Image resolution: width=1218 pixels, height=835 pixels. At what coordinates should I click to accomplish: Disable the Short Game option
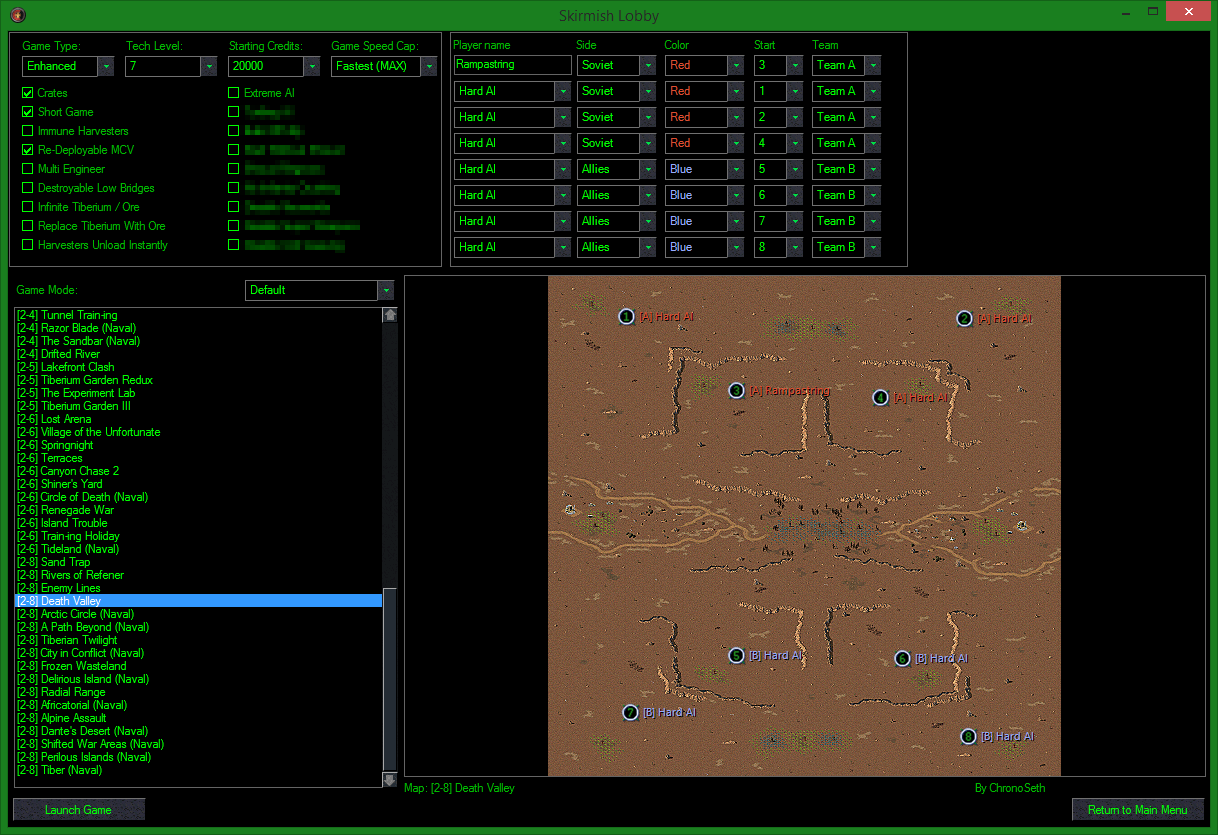(x=28, y=112)
